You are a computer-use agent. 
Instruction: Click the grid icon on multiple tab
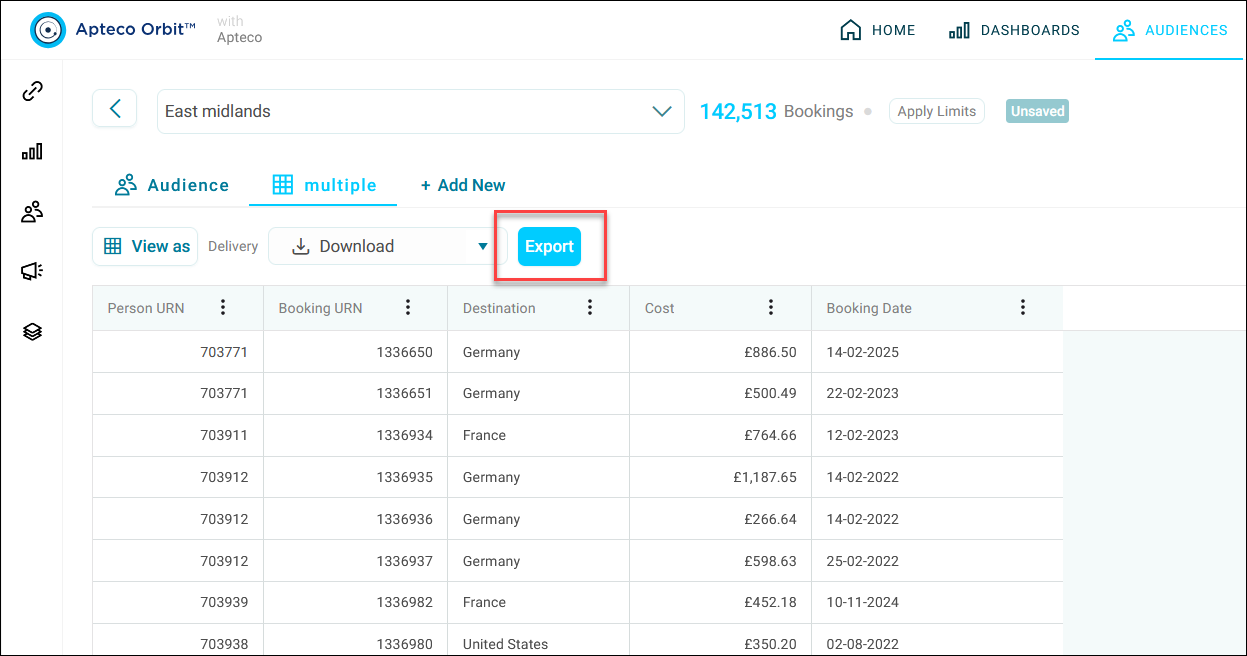click(283, 185)
